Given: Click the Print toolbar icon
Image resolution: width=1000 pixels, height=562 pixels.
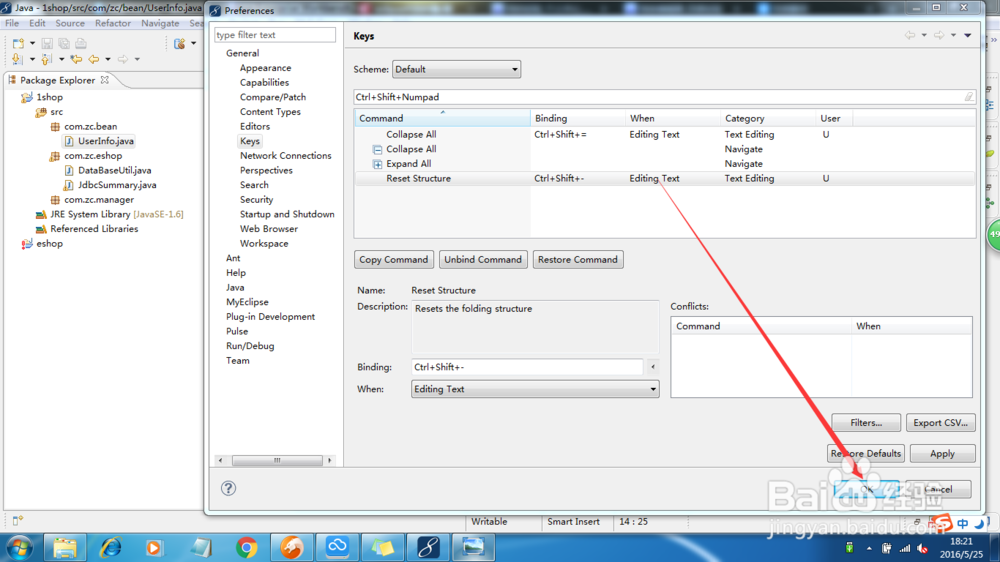Looking at the screenshot, I should tap(80, 43).
